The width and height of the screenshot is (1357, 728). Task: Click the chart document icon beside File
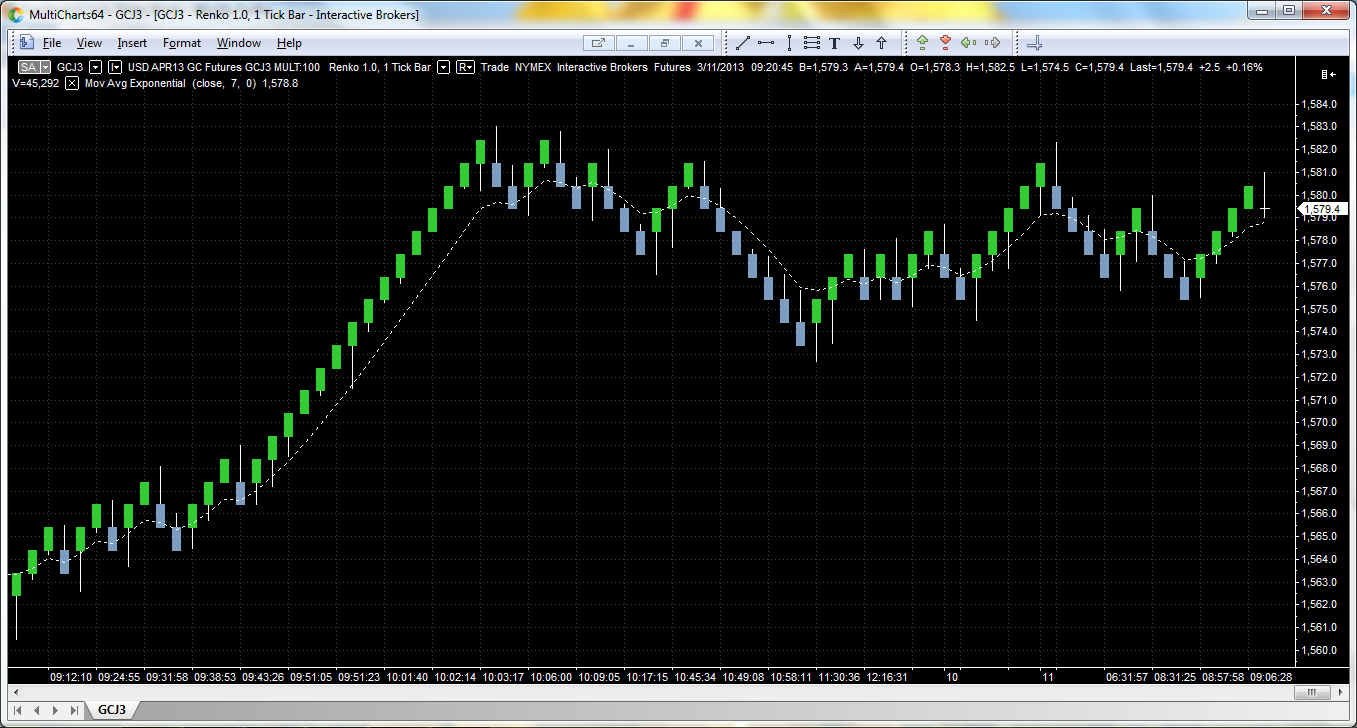25,43
